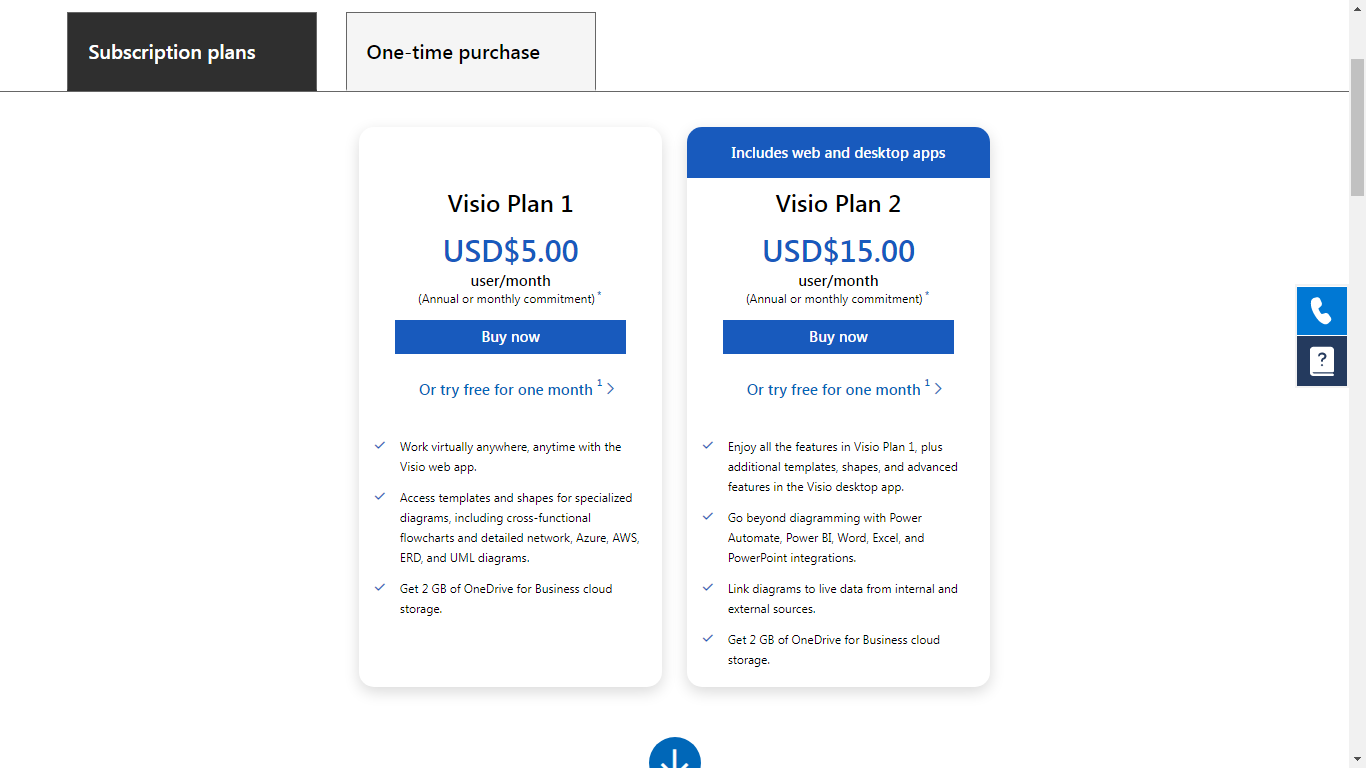Click the superscript 1 footnote on Plan 2 trial link
This screenshot has height=768, width=1366.
[x=926, y=382]
